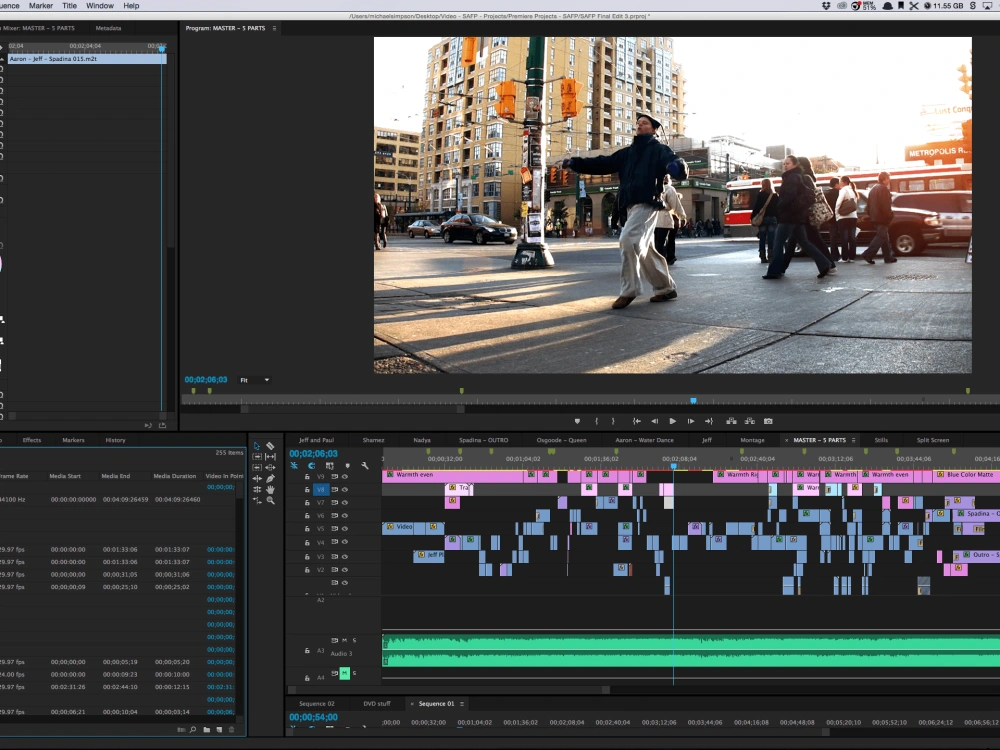
Task: Export frame with camera icon
Action: coord(768,421)
